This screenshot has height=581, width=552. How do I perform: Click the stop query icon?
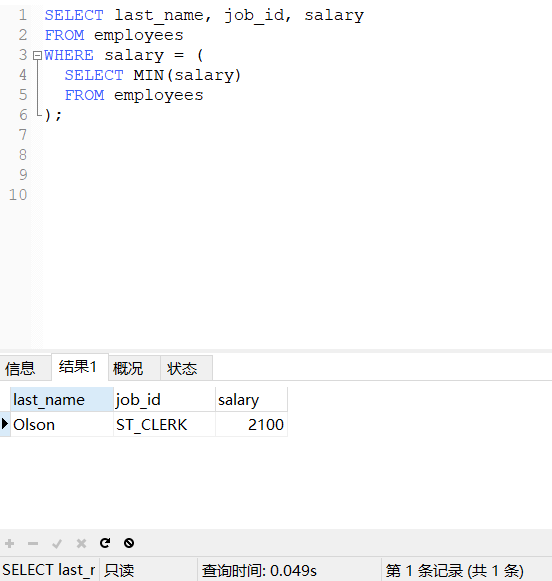[x=129, y=543]
